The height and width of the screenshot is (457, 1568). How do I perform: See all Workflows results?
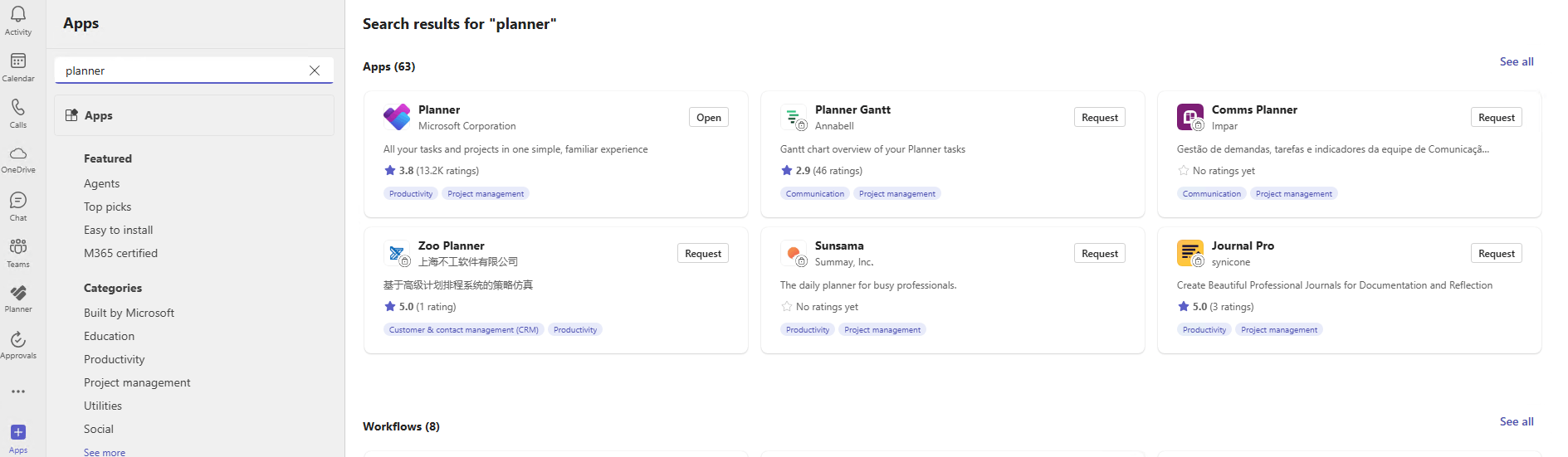click(x=1517, y=421)
